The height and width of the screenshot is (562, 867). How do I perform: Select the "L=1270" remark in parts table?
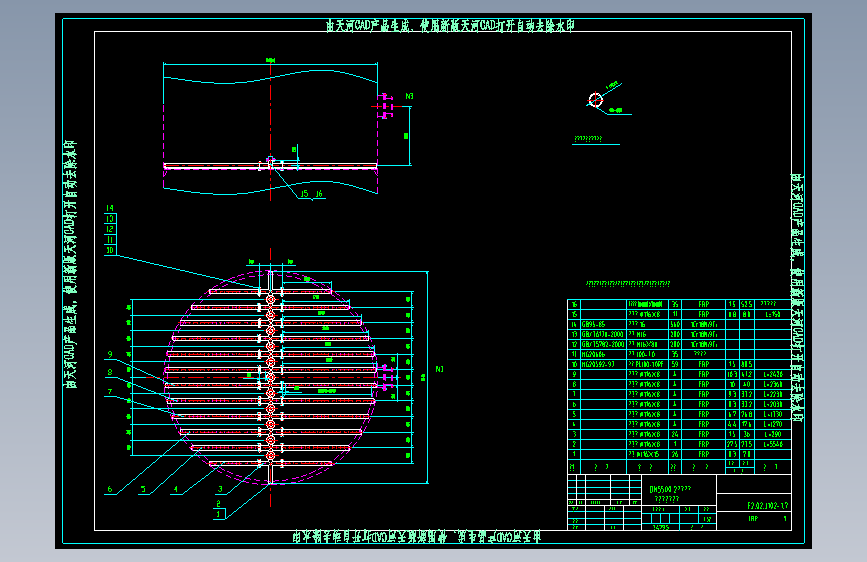click(773, 424)
